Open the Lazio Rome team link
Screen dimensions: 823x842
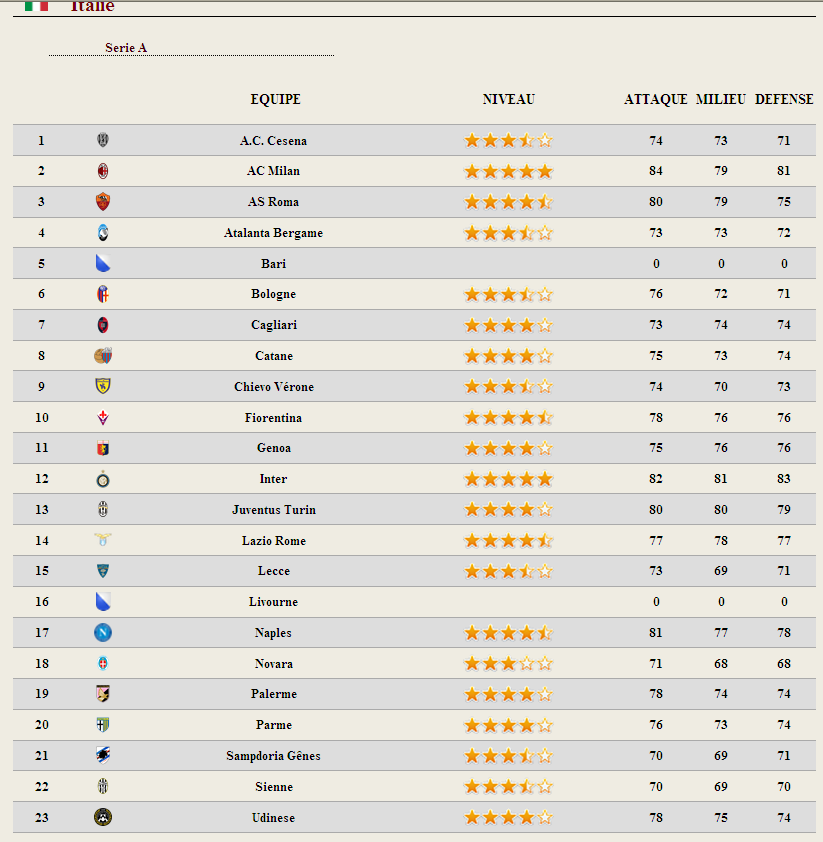click(274, 541)
